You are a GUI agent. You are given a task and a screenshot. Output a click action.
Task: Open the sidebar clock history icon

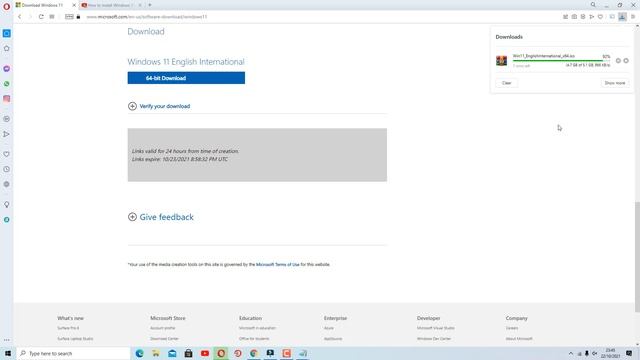[x=7, y=169]
